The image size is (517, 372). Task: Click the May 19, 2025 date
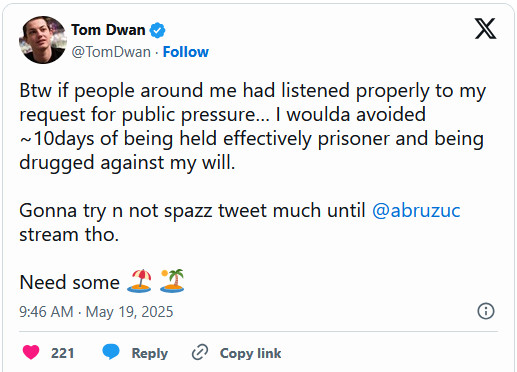[x=129, y=312]
